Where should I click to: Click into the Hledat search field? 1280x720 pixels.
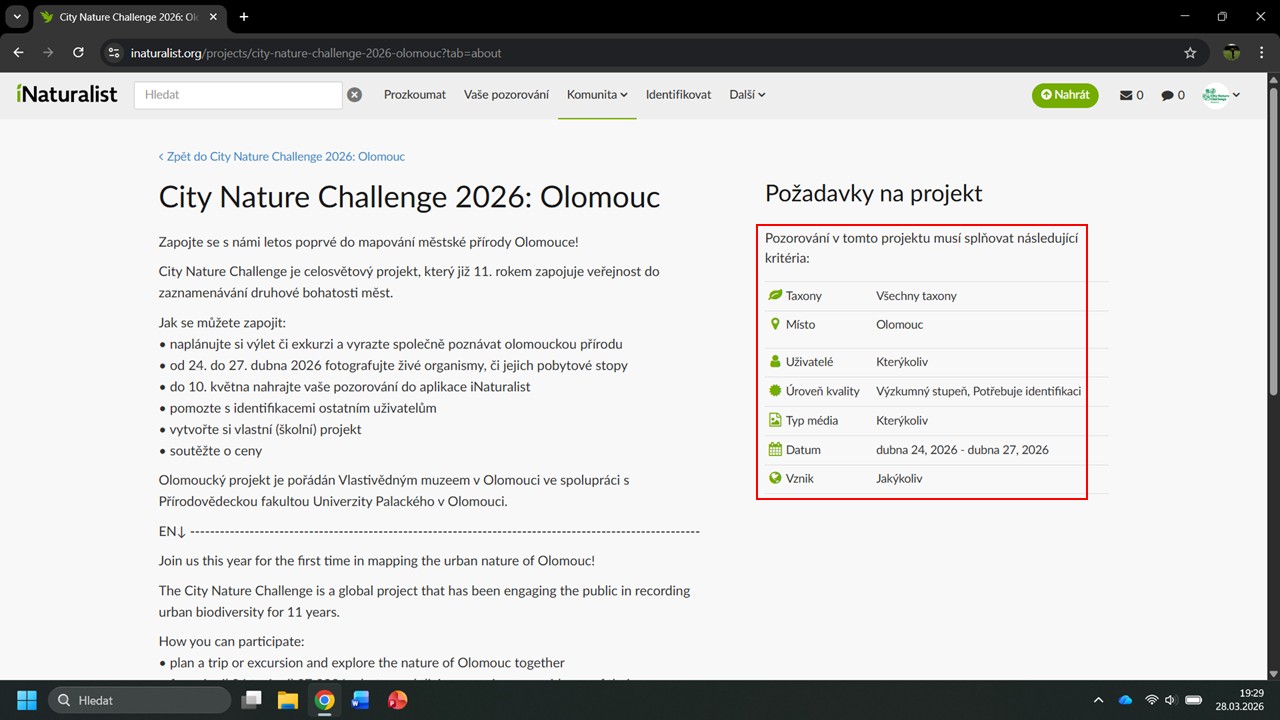[x=238, y=95]
